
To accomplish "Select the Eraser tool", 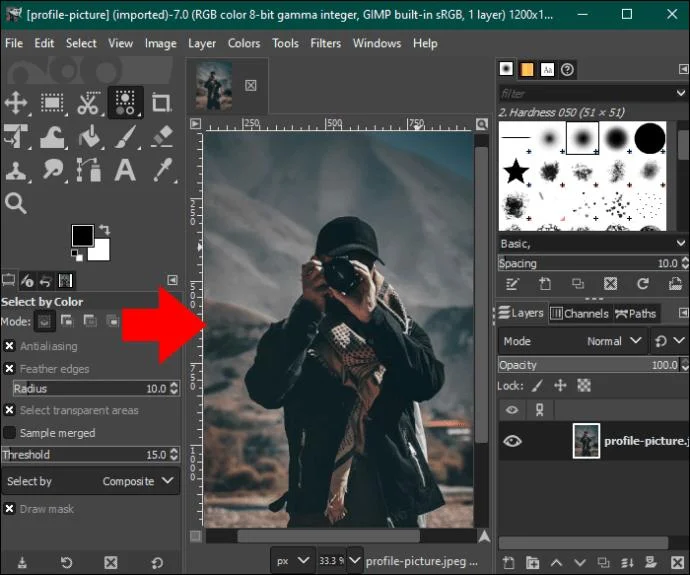I will pyautogui.click(x=161, y=136).
